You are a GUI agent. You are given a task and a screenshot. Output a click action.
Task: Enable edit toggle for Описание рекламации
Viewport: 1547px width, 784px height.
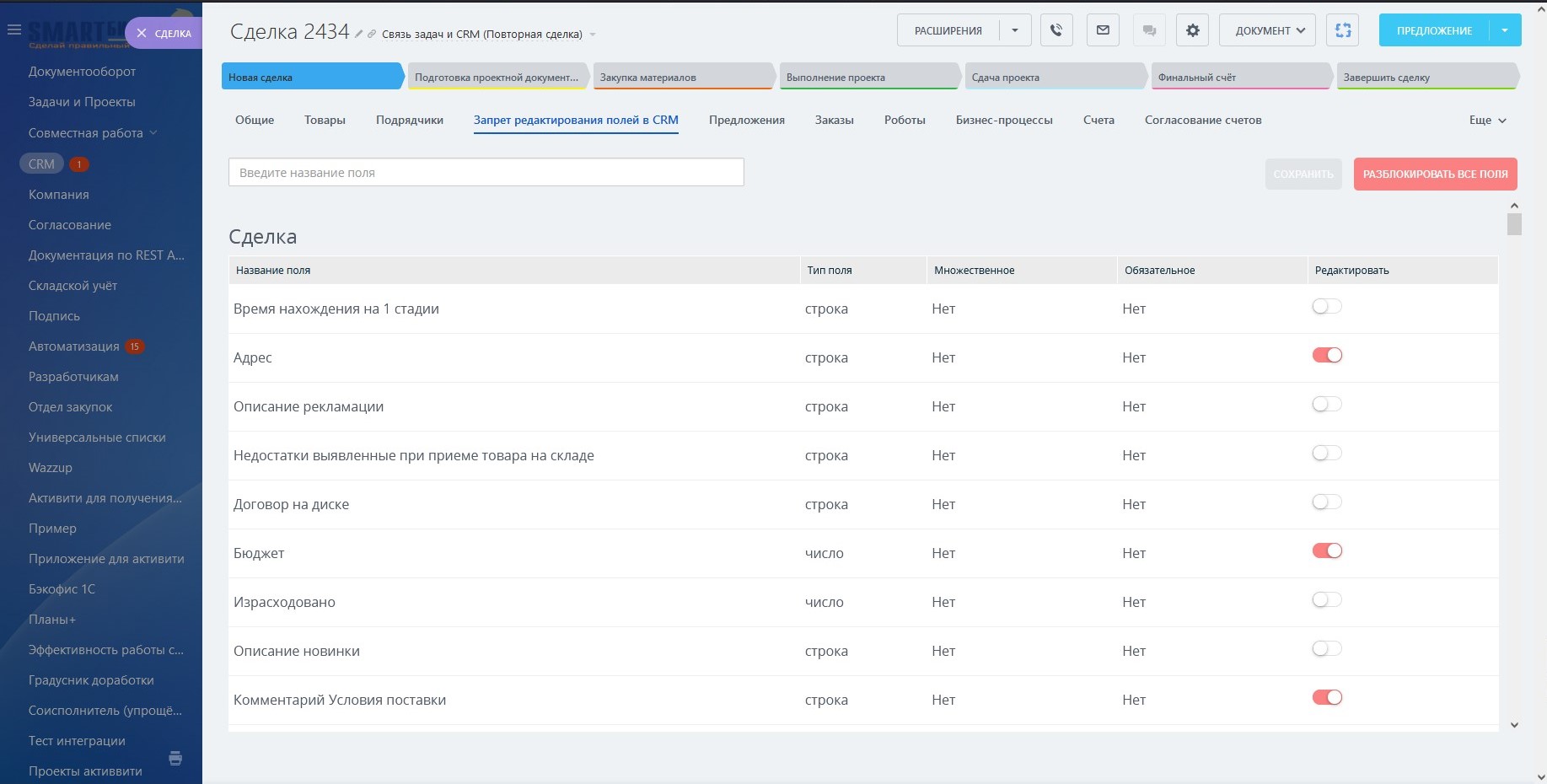tap(1326, 405)
